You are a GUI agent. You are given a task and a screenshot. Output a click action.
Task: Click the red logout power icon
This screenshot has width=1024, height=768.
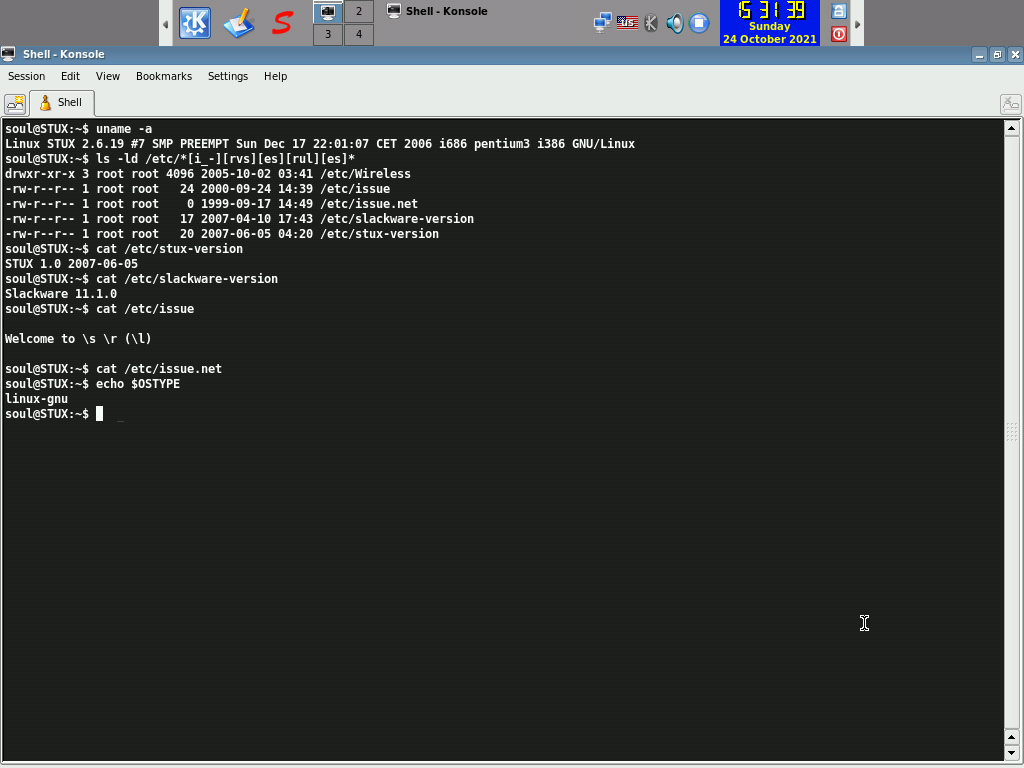[839, 34]
